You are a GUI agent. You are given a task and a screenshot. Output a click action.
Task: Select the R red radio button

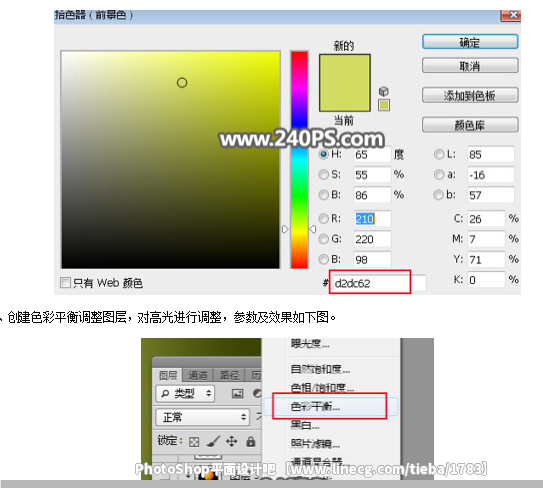pos(323,219)
